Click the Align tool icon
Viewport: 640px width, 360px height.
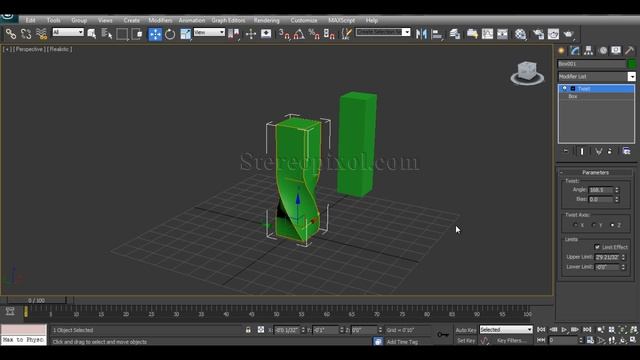pos(437,34)
